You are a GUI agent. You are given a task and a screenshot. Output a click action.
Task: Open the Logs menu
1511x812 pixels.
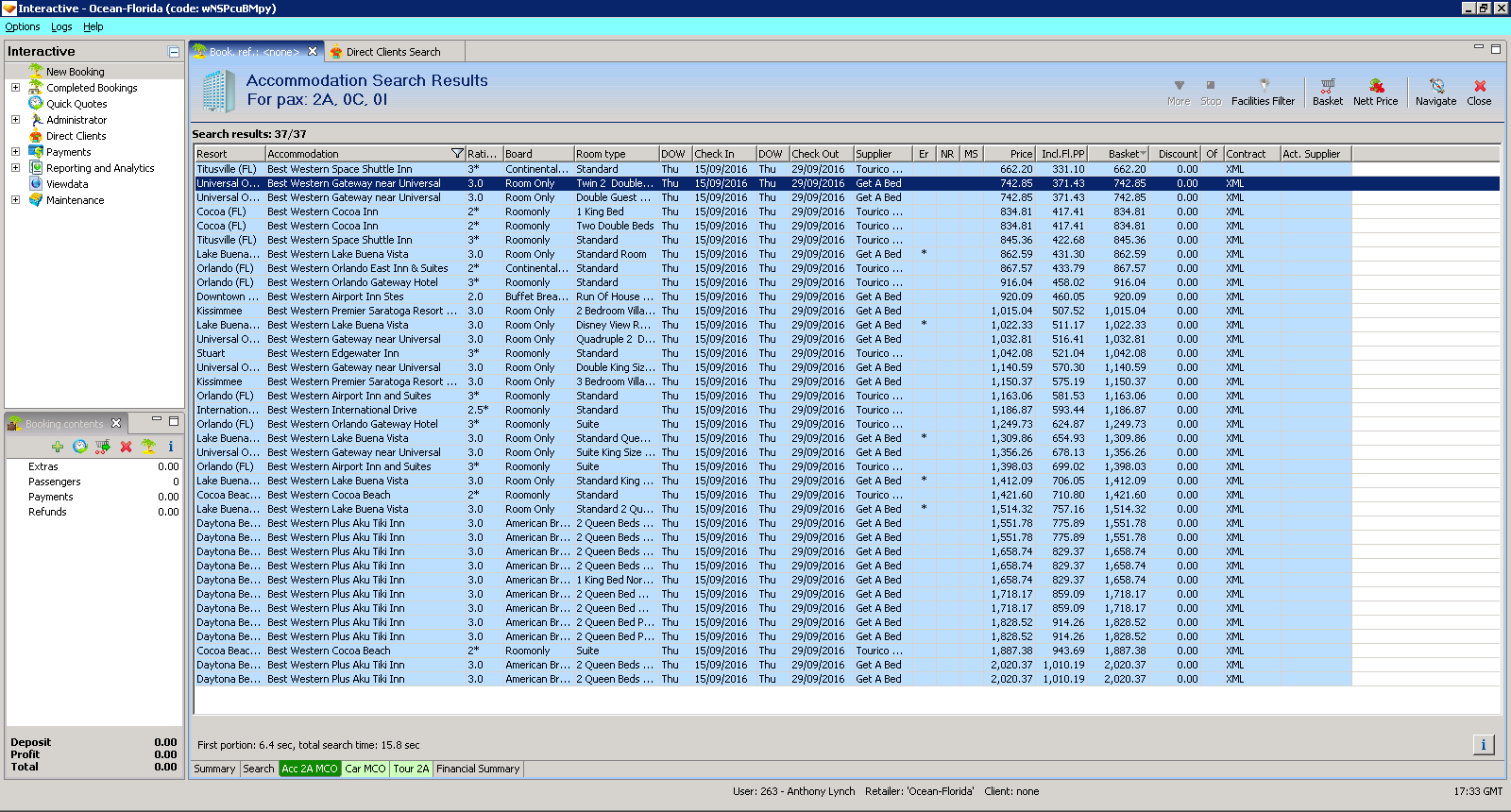pyautogui.click(x=61, y=26)
